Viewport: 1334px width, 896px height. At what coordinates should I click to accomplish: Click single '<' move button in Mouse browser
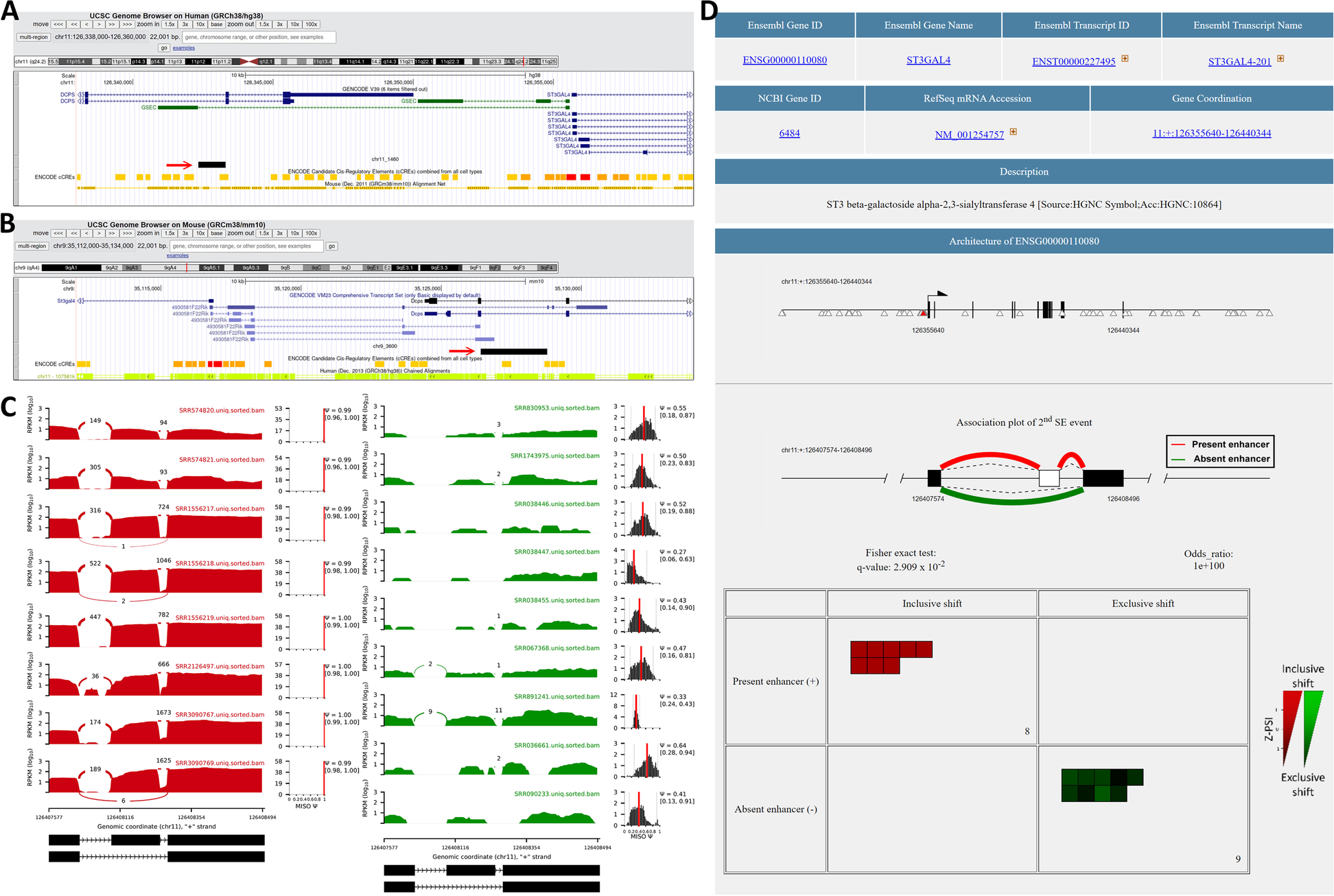(x=86, y=233)
